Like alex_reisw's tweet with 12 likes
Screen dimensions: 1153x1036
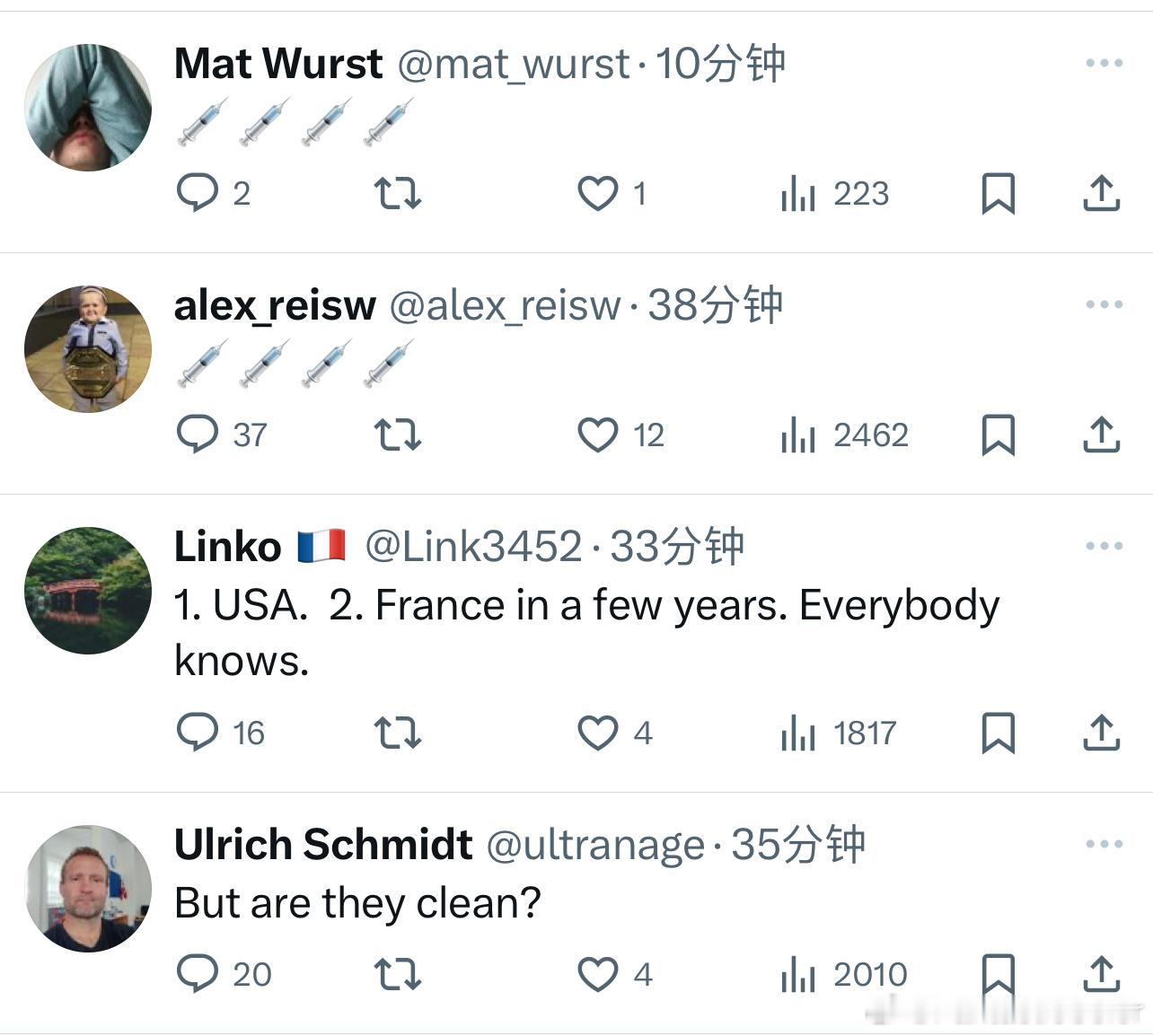click(x=621, y=435)
